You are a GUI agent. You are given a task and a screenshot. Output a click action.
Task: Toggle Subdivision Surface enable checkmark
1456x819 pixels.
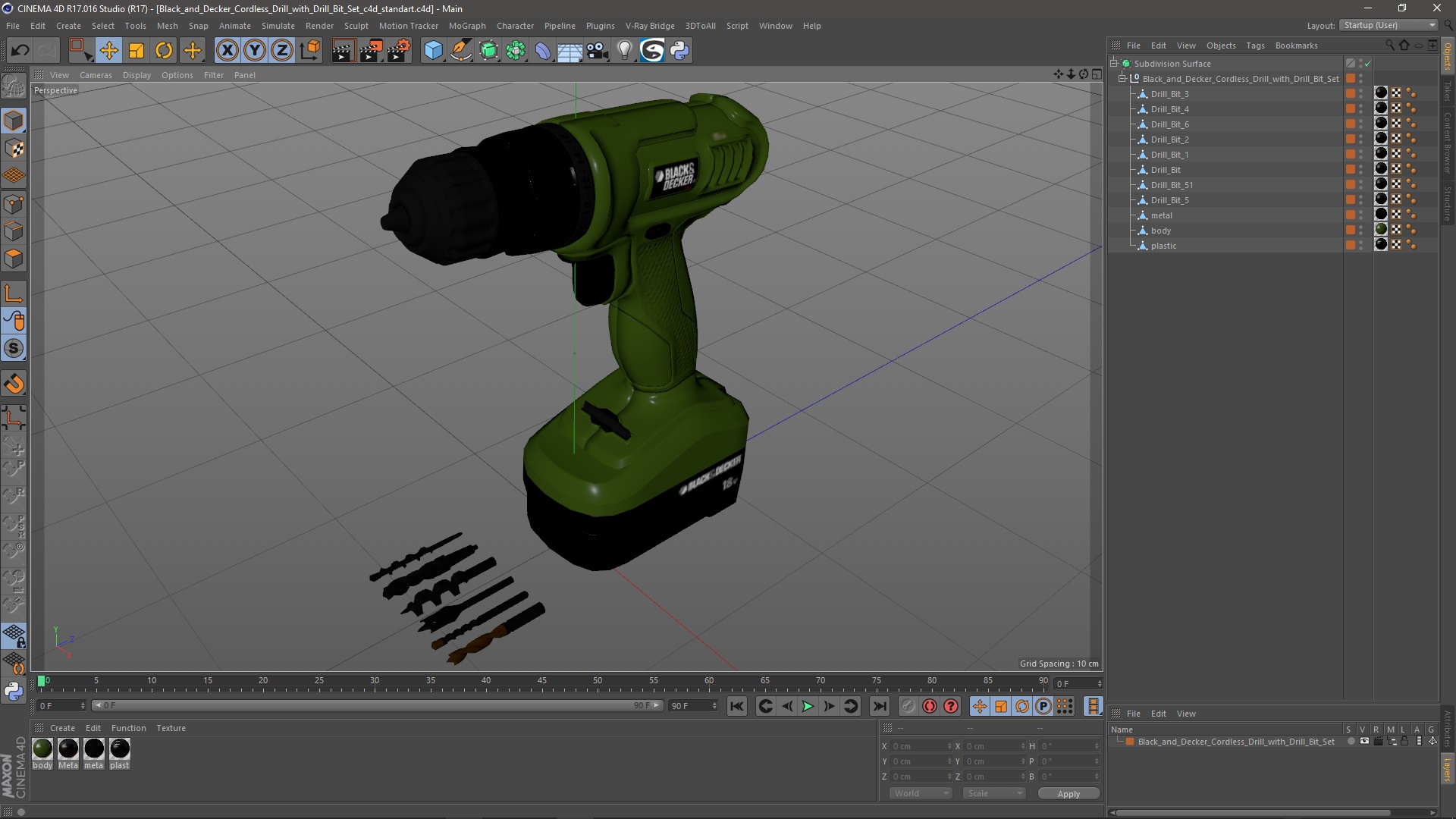(x=1367, y=64)
